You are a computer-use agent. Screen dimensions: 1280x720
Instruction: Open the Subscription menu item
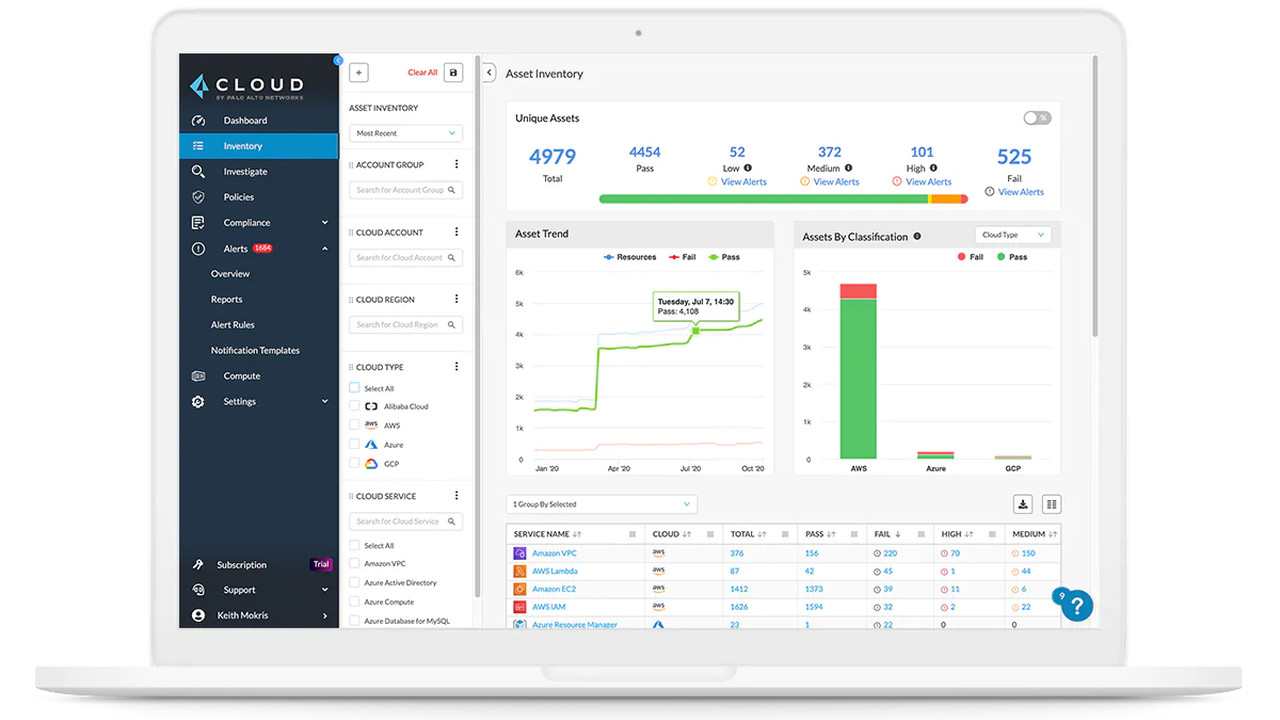coord(242,565)
